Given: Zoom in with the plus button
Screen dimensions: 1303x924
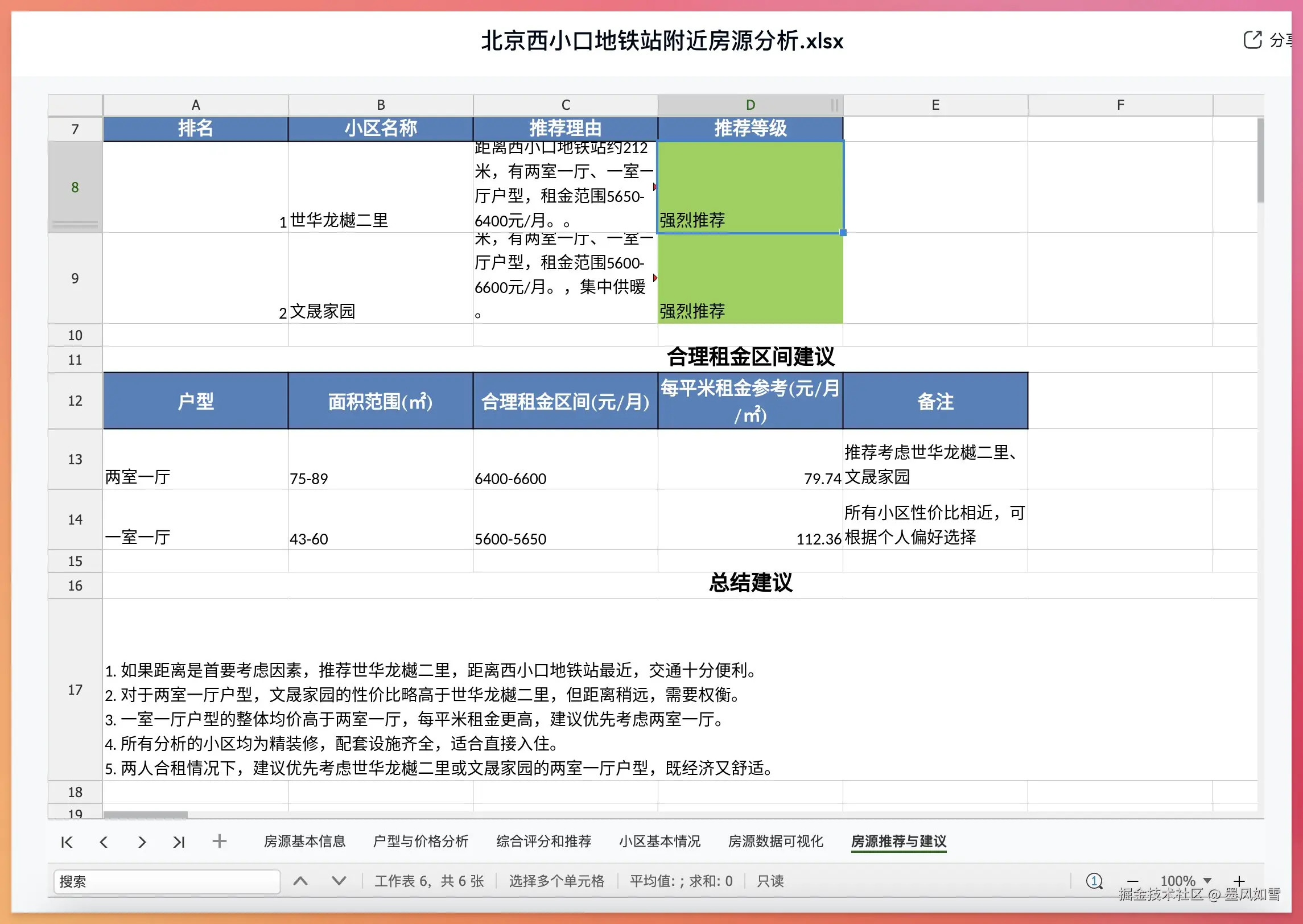Looking at the screenshot, I should 1239,881.
